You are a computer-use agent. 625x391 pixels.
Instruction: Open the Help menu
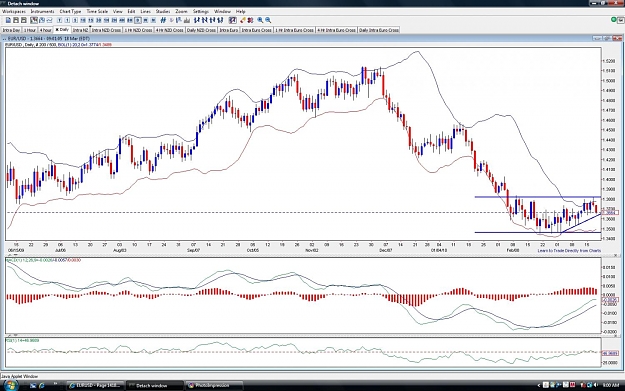click(x=240, y=12)
